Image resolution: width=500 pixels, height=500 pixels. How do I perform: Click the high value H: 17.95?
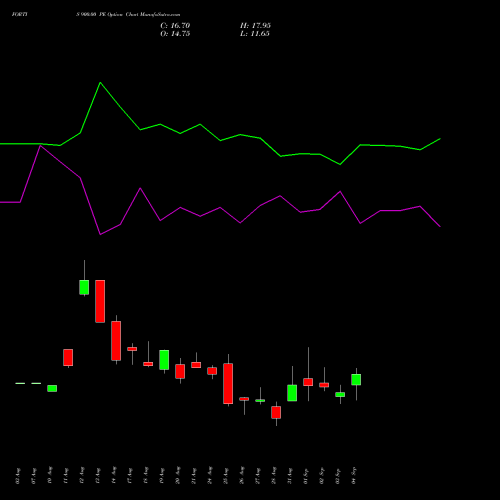[255, 26]
